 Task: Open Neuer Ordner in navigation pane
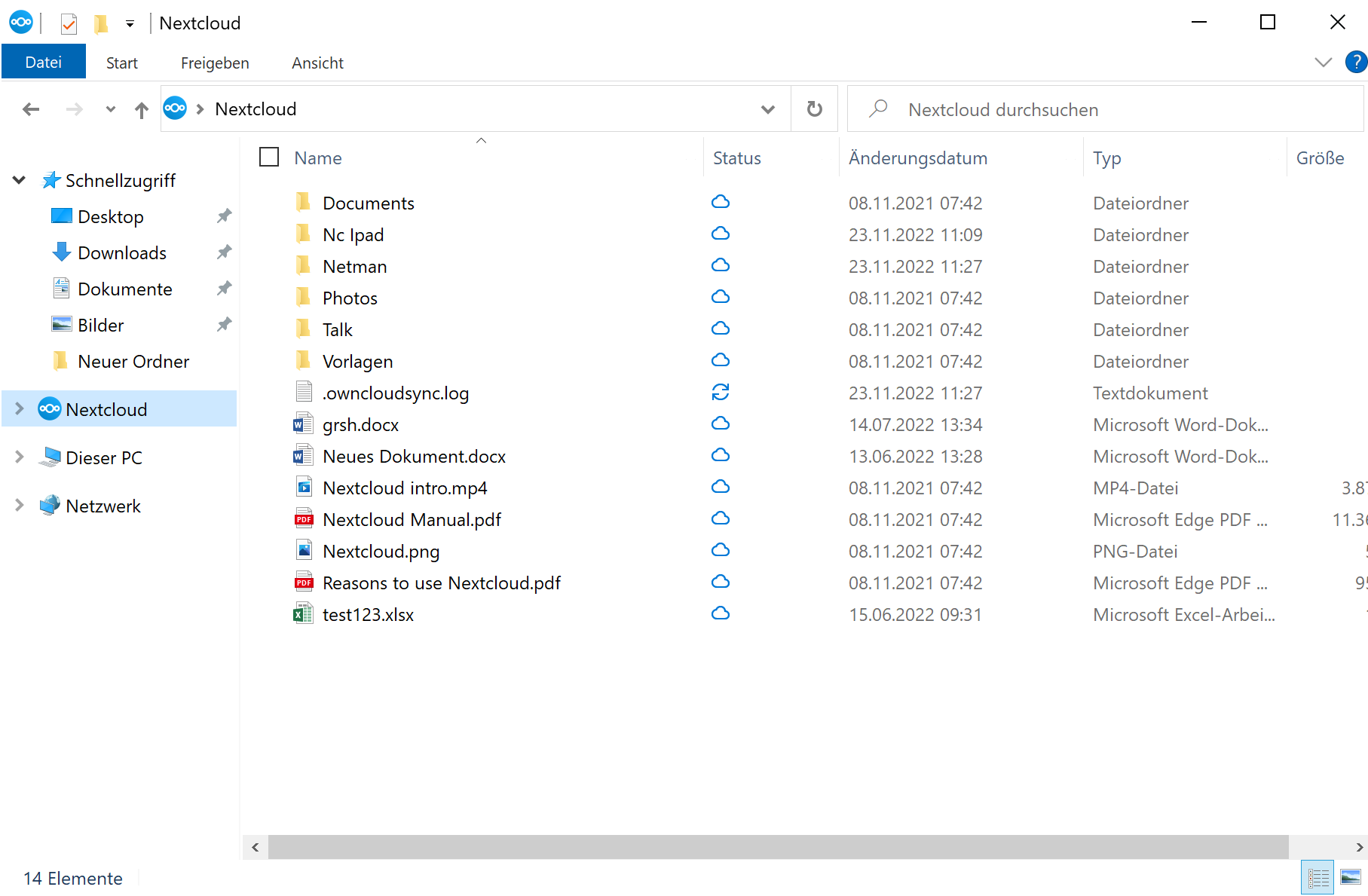pyautogui.click(x=133, y=362)
